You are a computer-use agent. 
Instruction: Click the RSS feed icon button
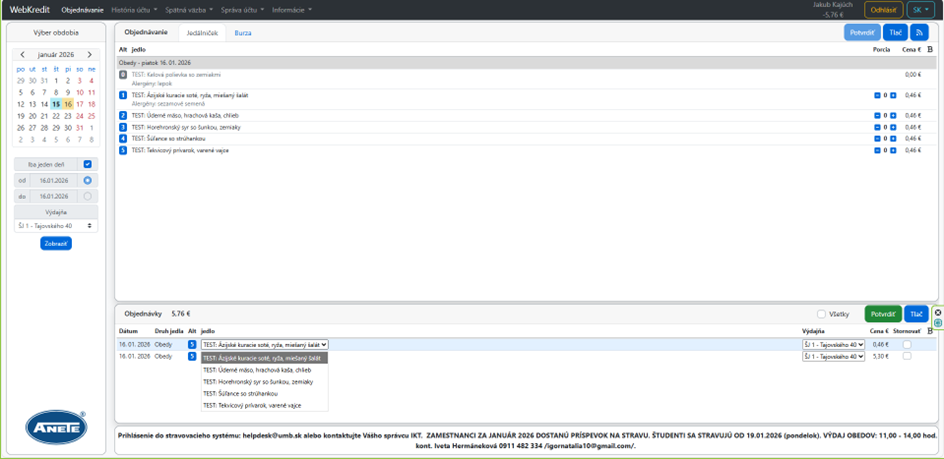click(919, 33)
